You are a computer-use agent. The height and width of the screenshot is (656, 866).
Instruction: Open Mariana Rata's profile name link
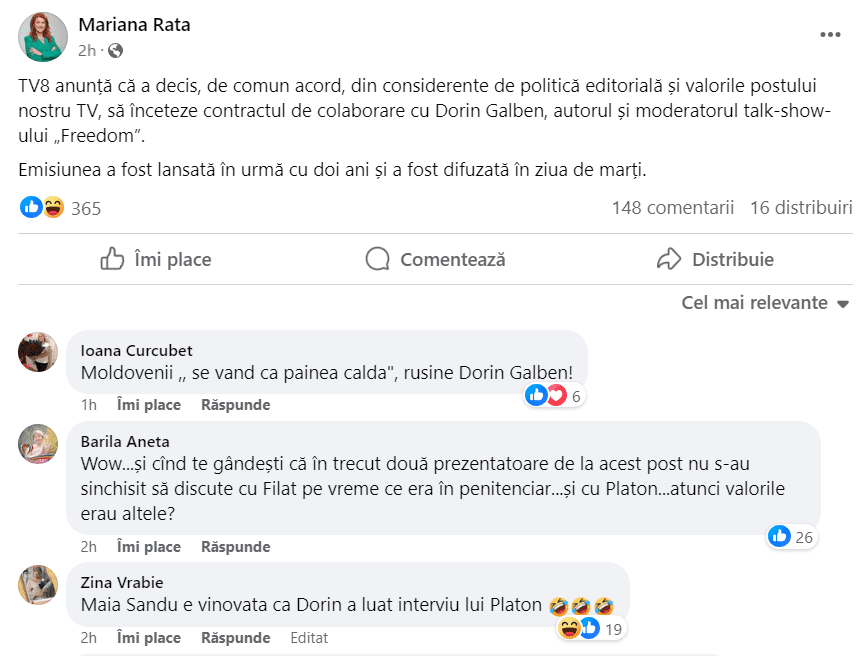134,25
